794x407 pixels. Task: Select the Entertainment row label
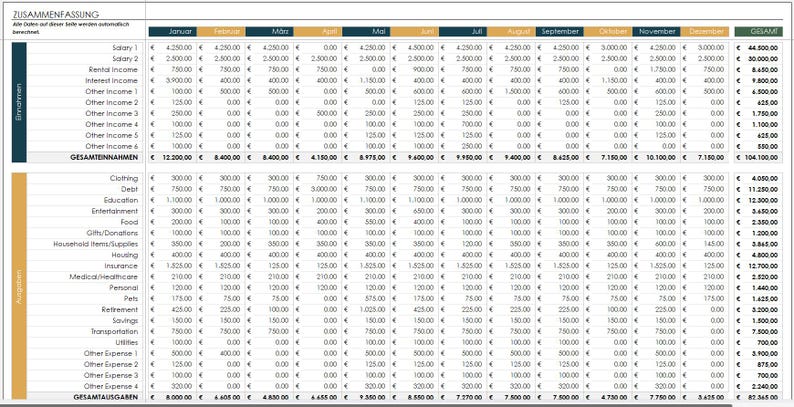pyautogui.click(x=115, y=211)
